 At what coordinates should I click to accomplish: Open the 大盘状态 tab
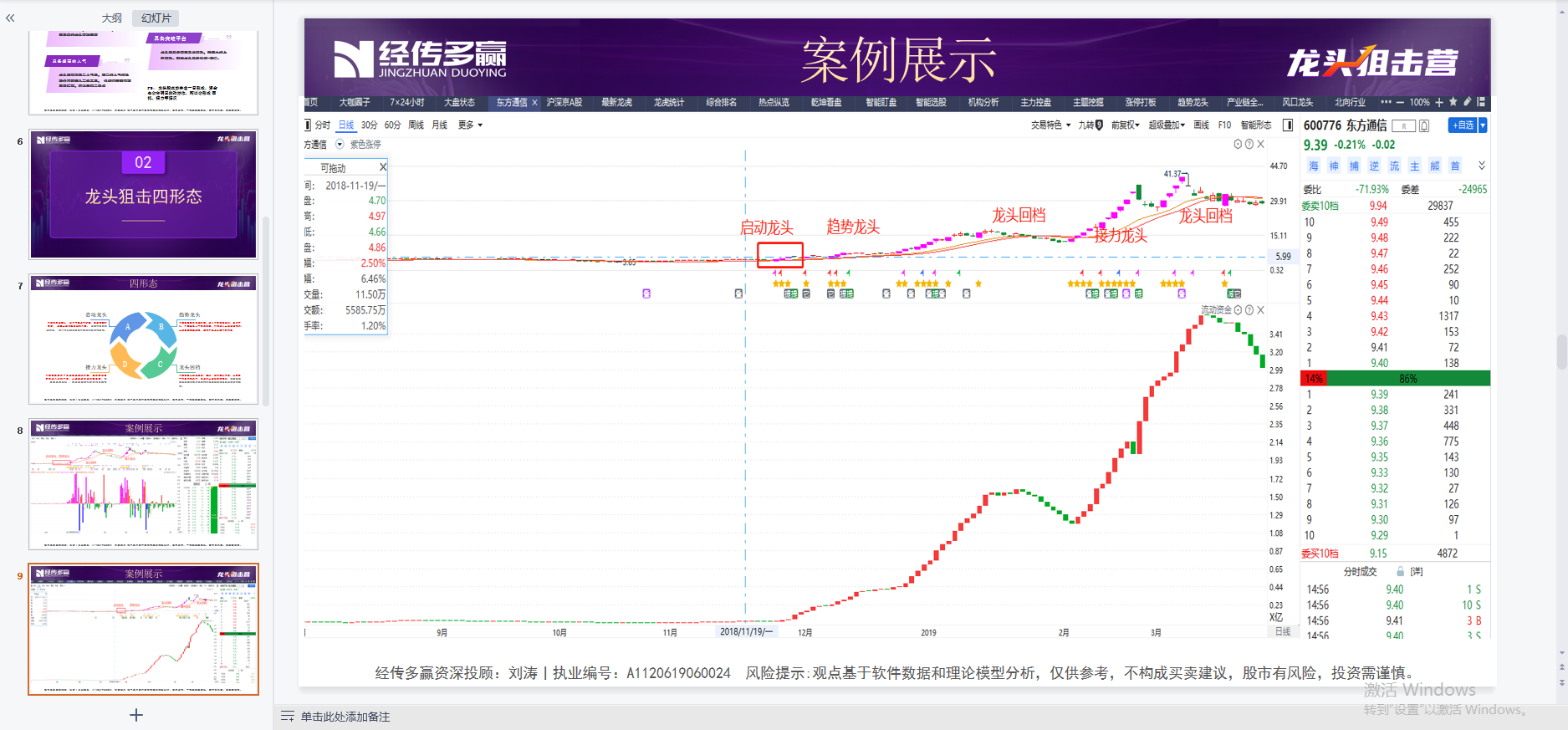pyautogui.click(x=459, y=103)
